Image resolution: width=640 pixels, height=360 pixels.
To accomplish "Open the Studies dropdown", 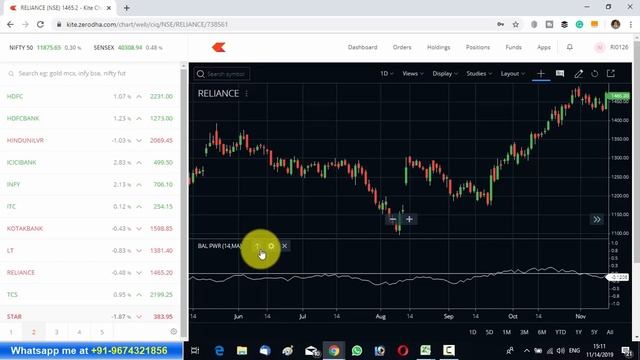I will [479, 73].
